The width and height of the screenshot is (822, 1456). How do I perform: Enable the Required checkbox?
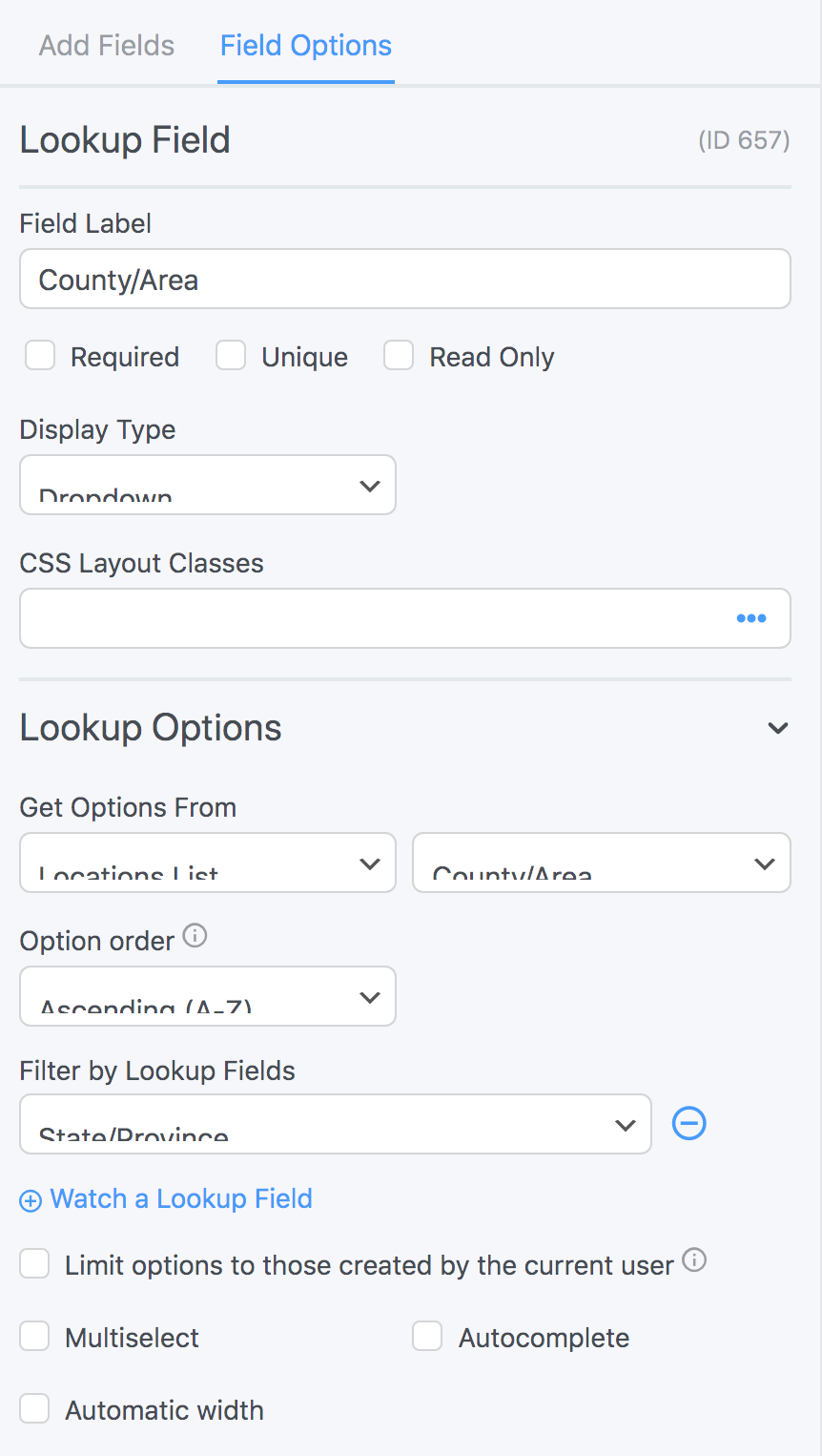[x=40, y=356]
